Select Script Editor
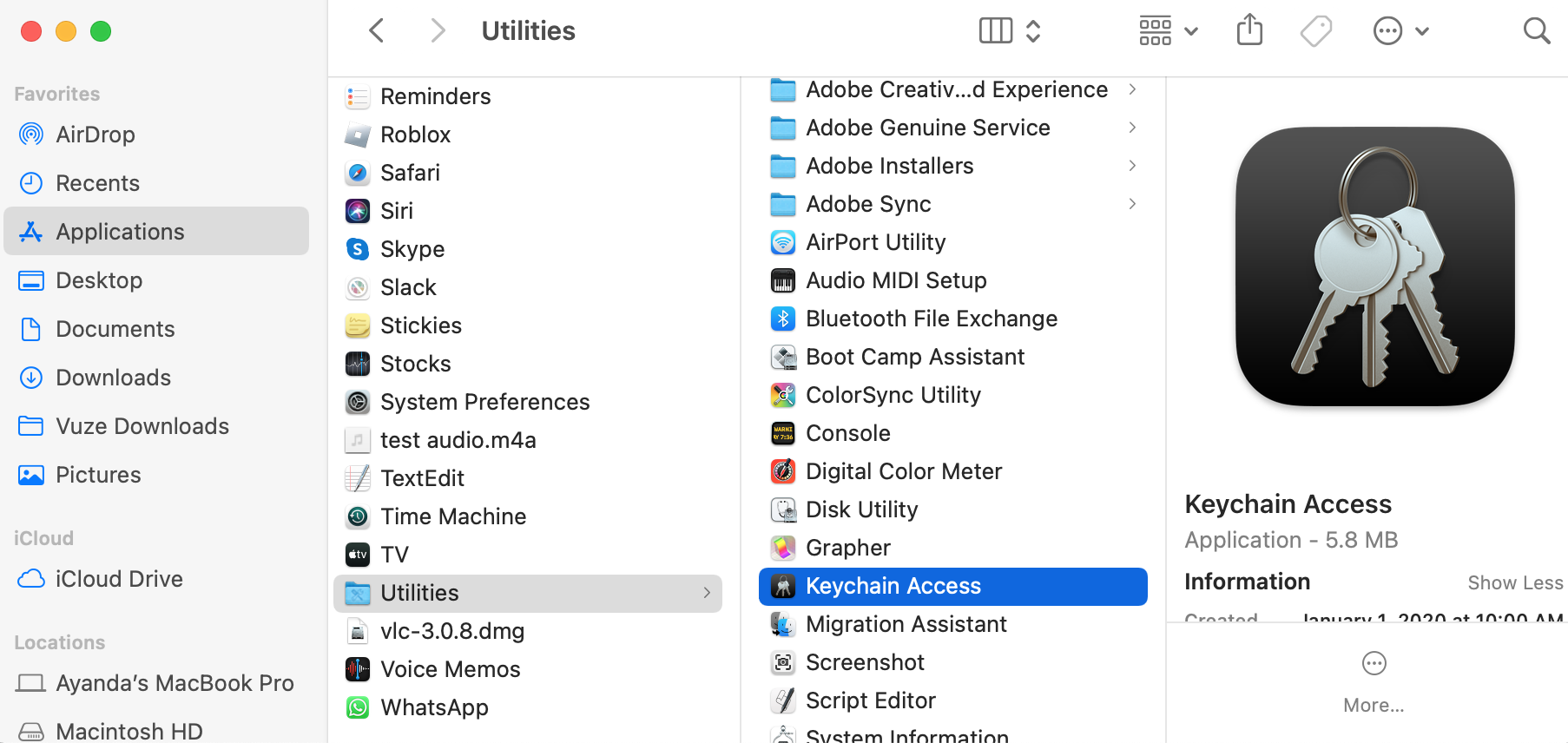Image resolution: width=1568 pixels, height=743 pixels. [x=953, y=700]
